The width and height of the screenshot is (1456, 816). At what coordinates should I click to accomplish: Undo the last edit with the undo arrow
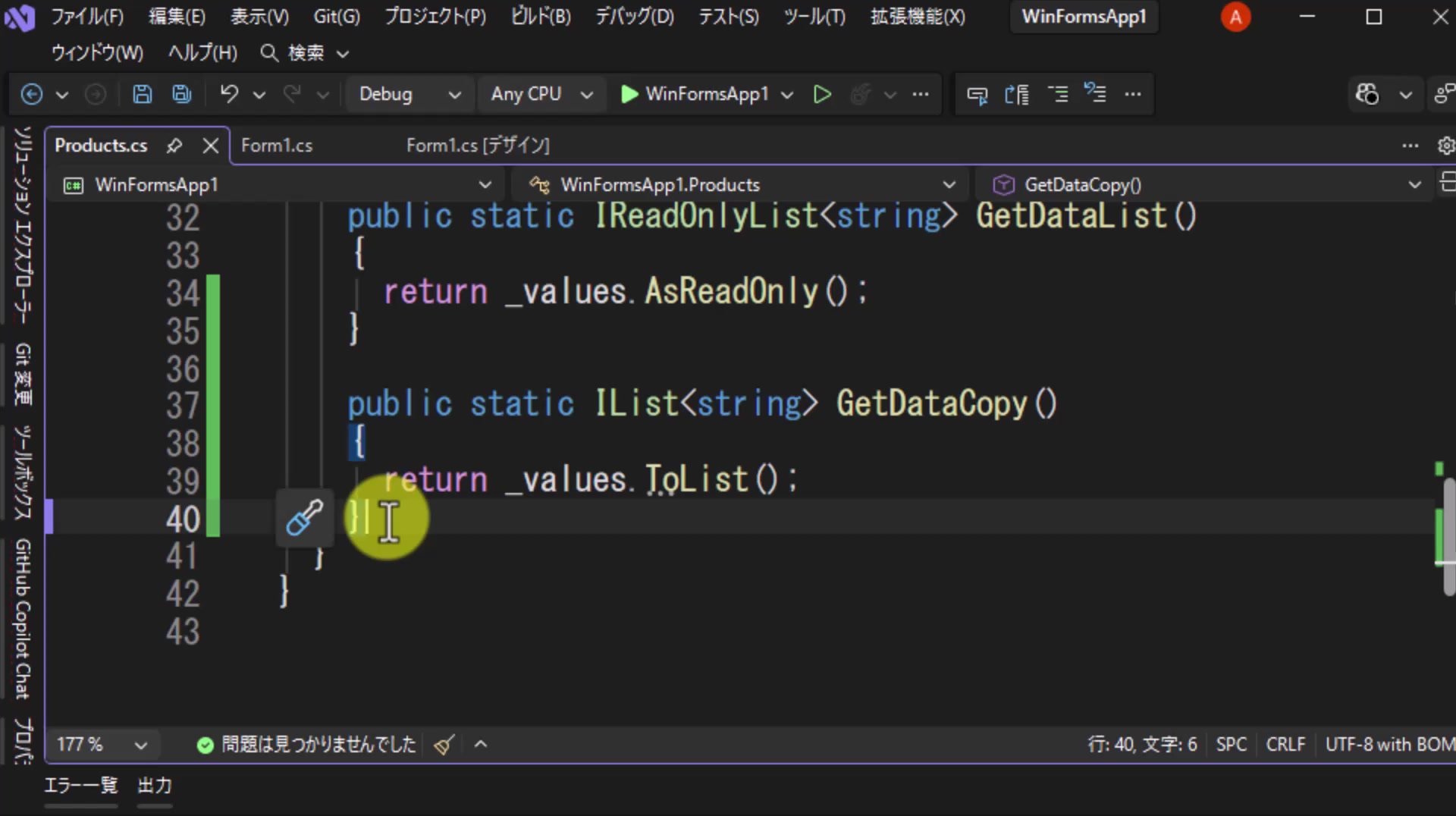[x=229, y=94]
